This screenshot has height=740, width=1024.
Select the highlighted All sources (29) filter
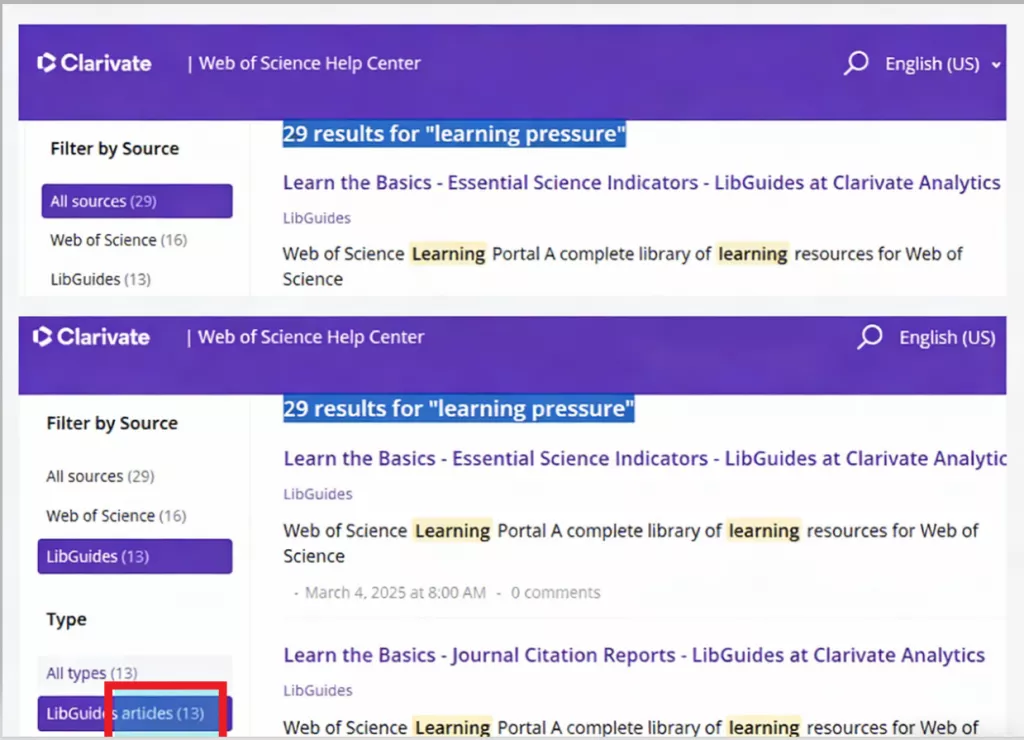click(136, 201)
